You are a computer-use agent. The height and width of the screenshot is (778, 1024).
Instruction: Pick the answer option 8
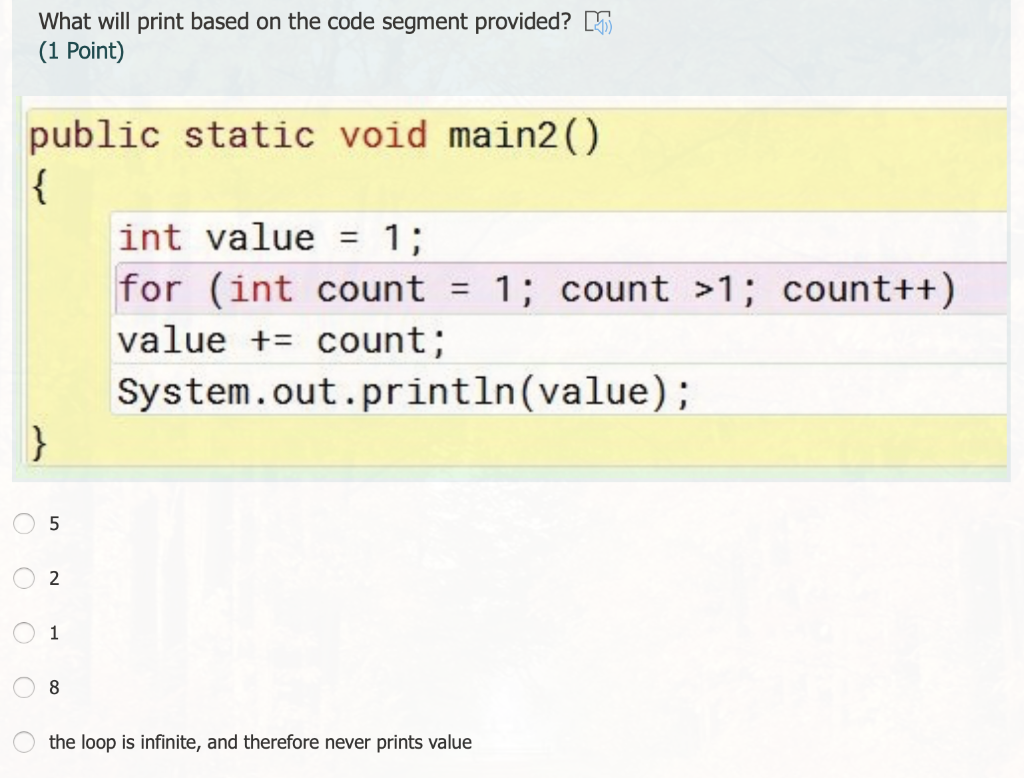(x=24, y=687)
